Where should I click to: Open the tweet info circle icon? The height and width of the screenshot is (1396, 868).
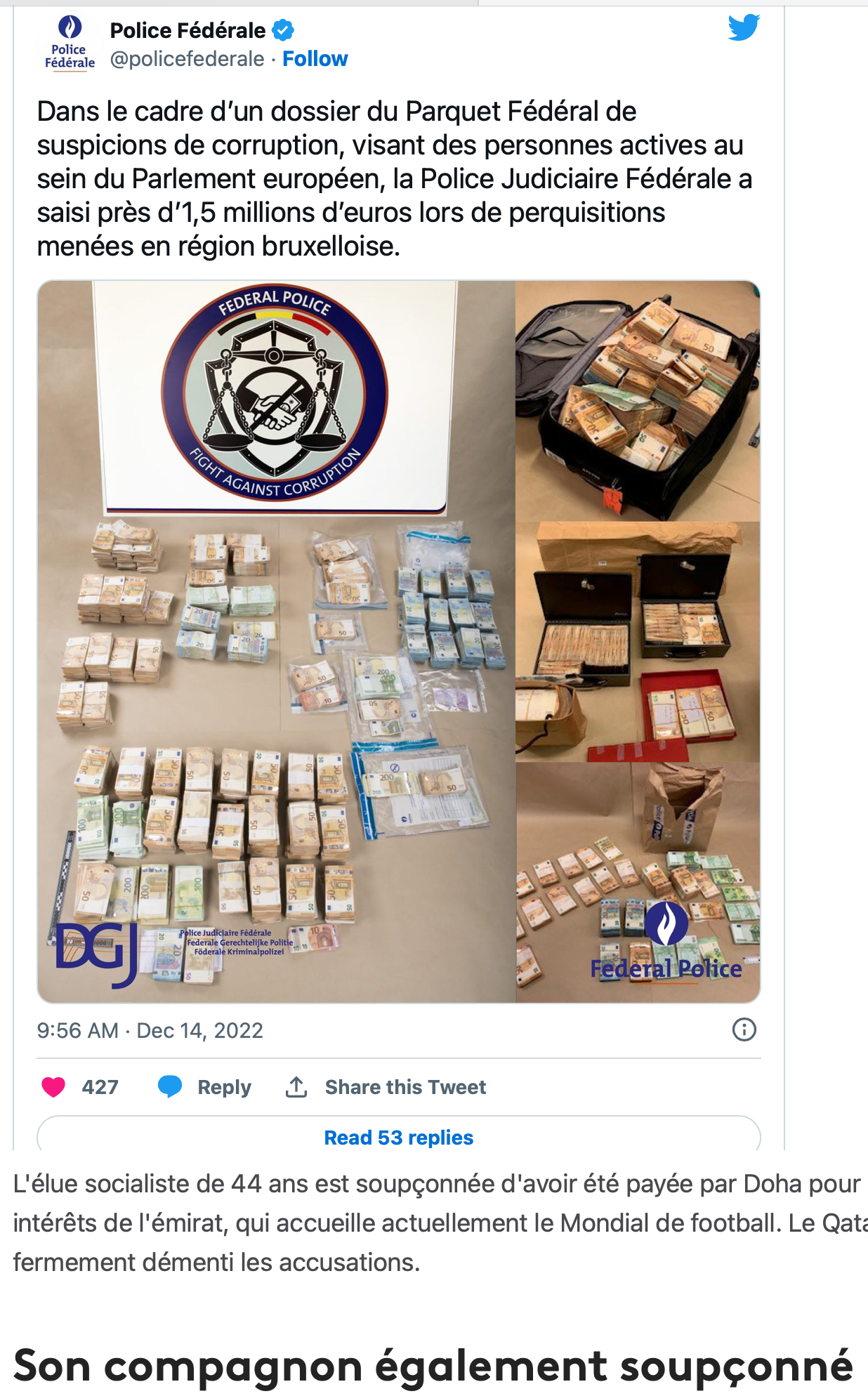click(x=744, y=1029)
